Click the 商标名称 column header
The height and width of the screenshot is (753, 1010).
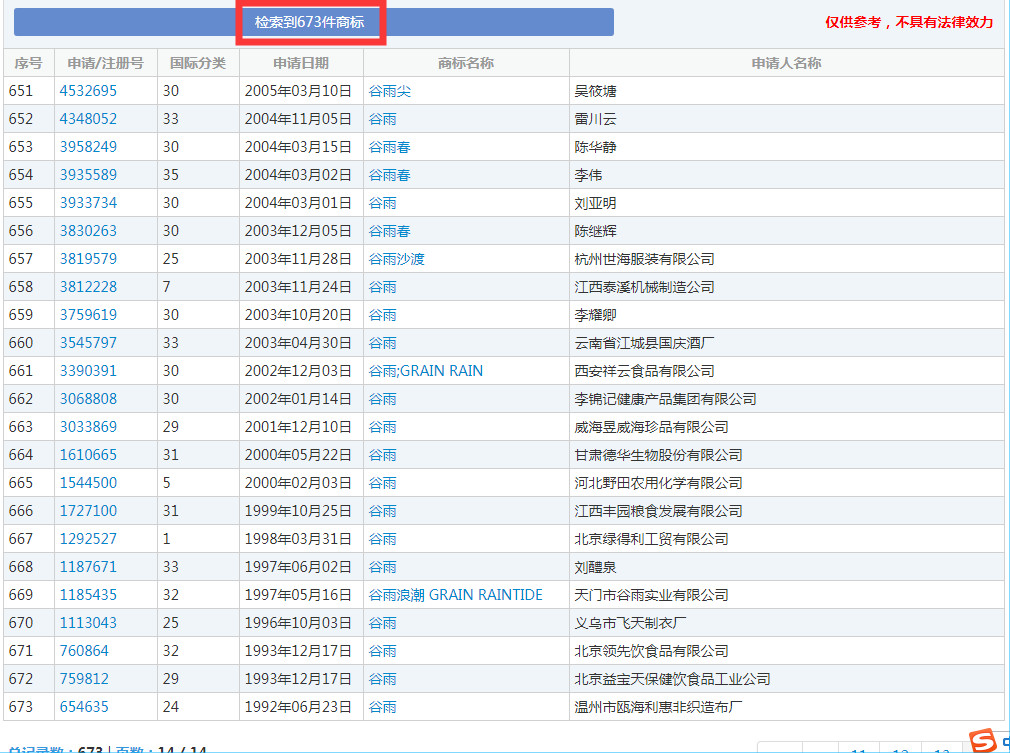coord(465,63)
